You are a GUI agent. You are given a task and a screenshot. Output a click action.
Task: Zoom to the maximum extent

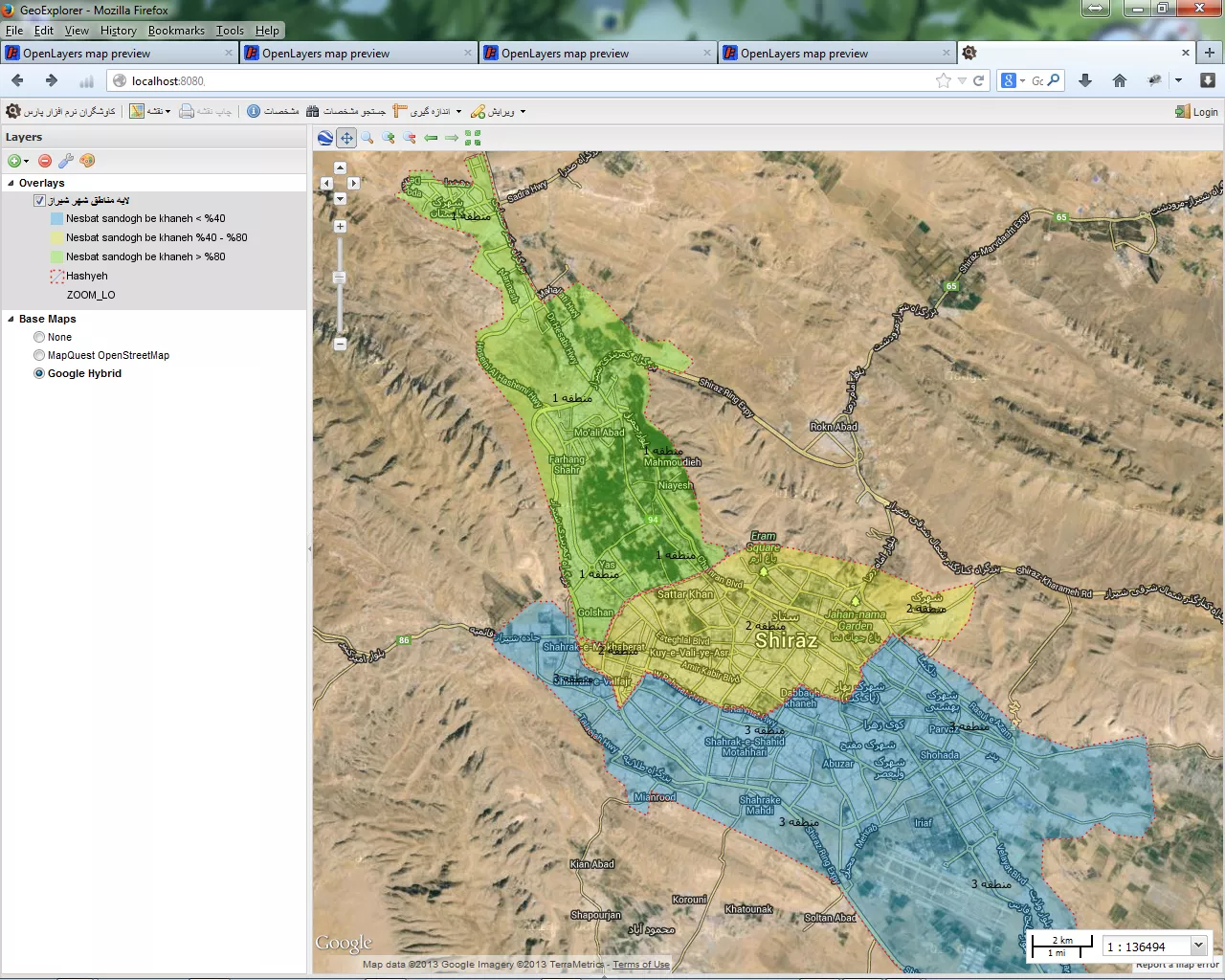click(x=473, y=138)
